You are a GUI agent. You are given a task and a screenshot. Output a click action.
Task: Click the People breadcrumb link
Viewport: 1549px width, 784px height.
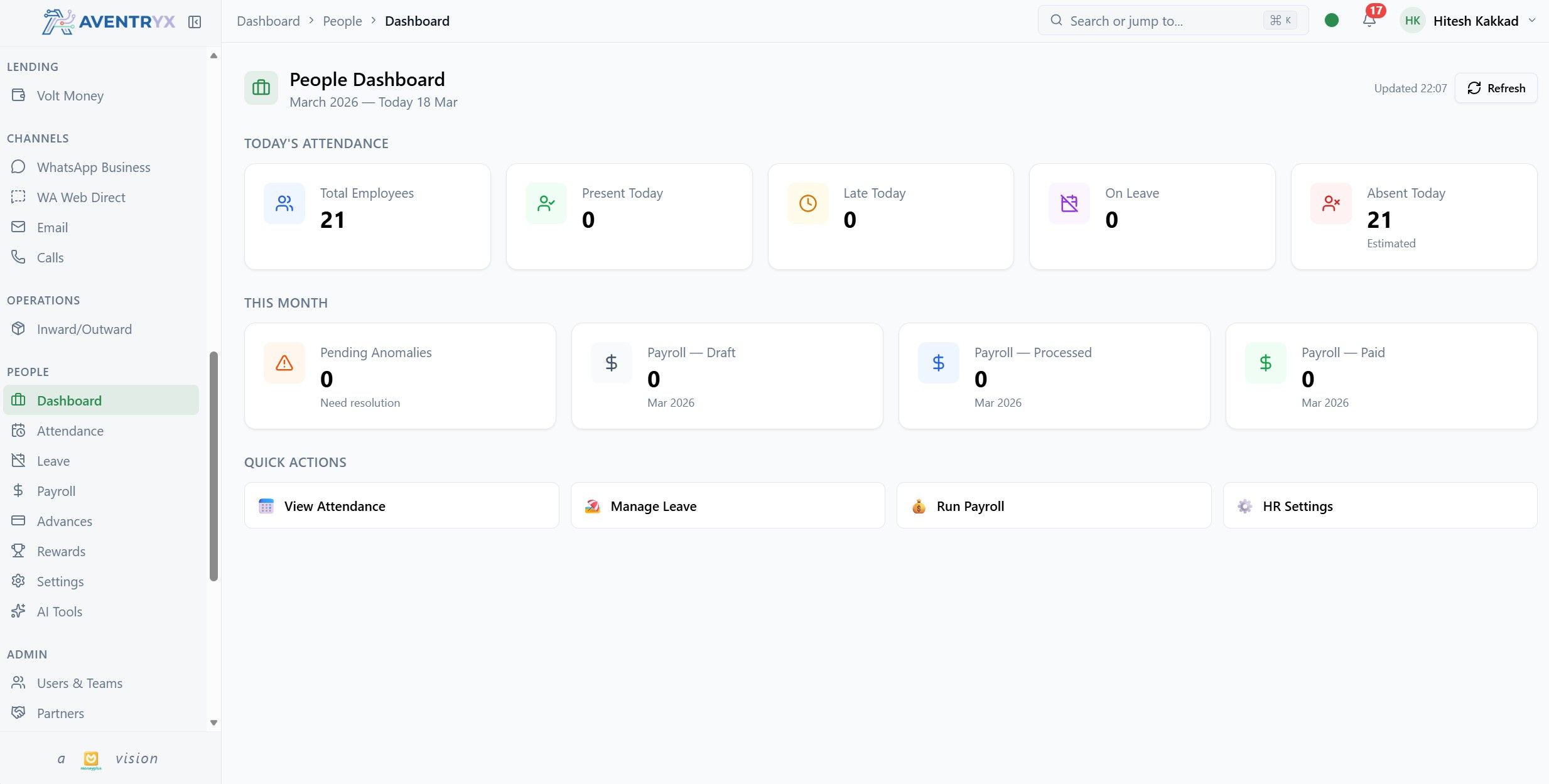[x=342, y=21]
